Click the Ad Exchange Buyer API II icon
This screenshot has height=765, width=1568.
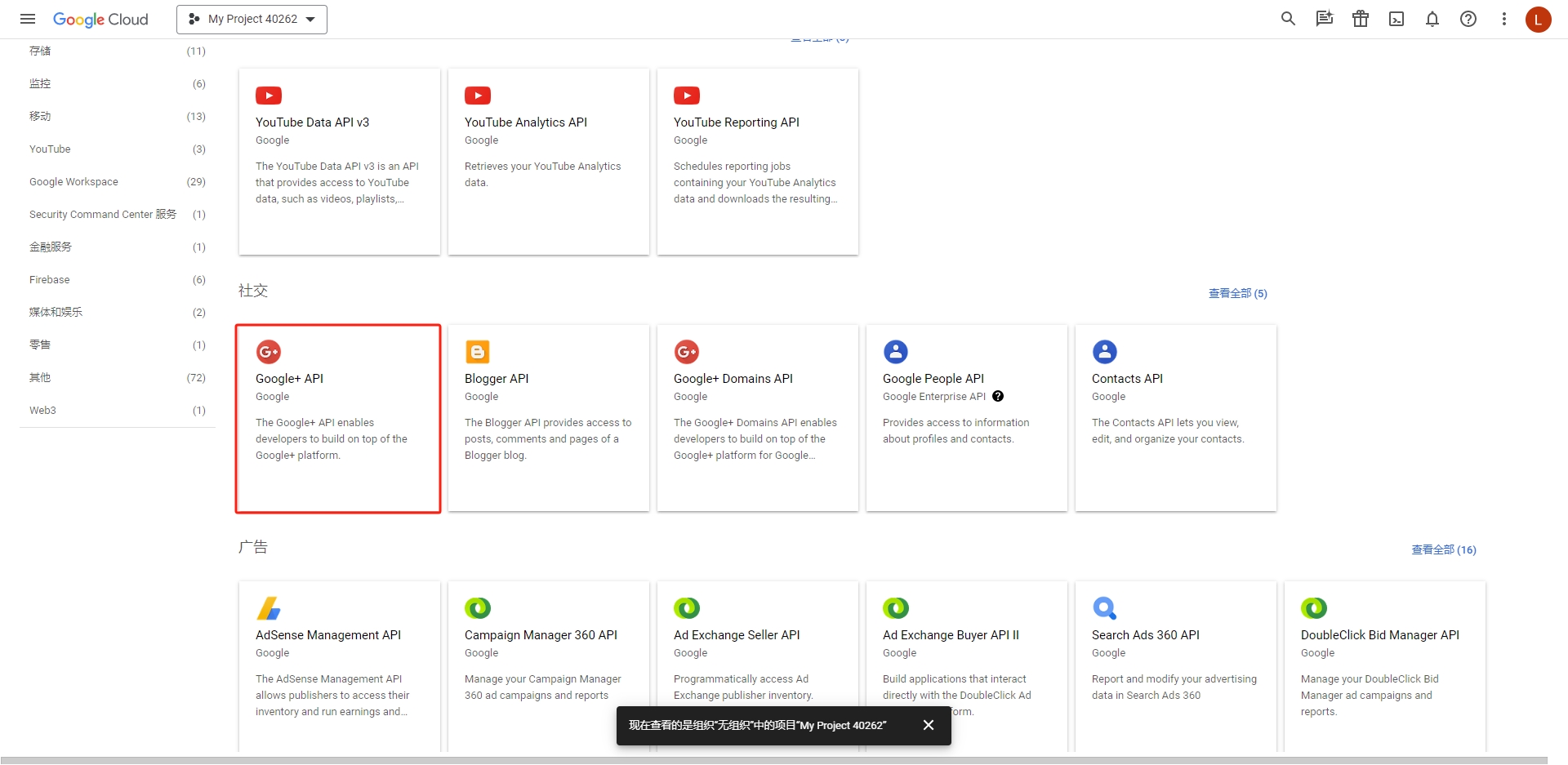click(x=896, y=608)
